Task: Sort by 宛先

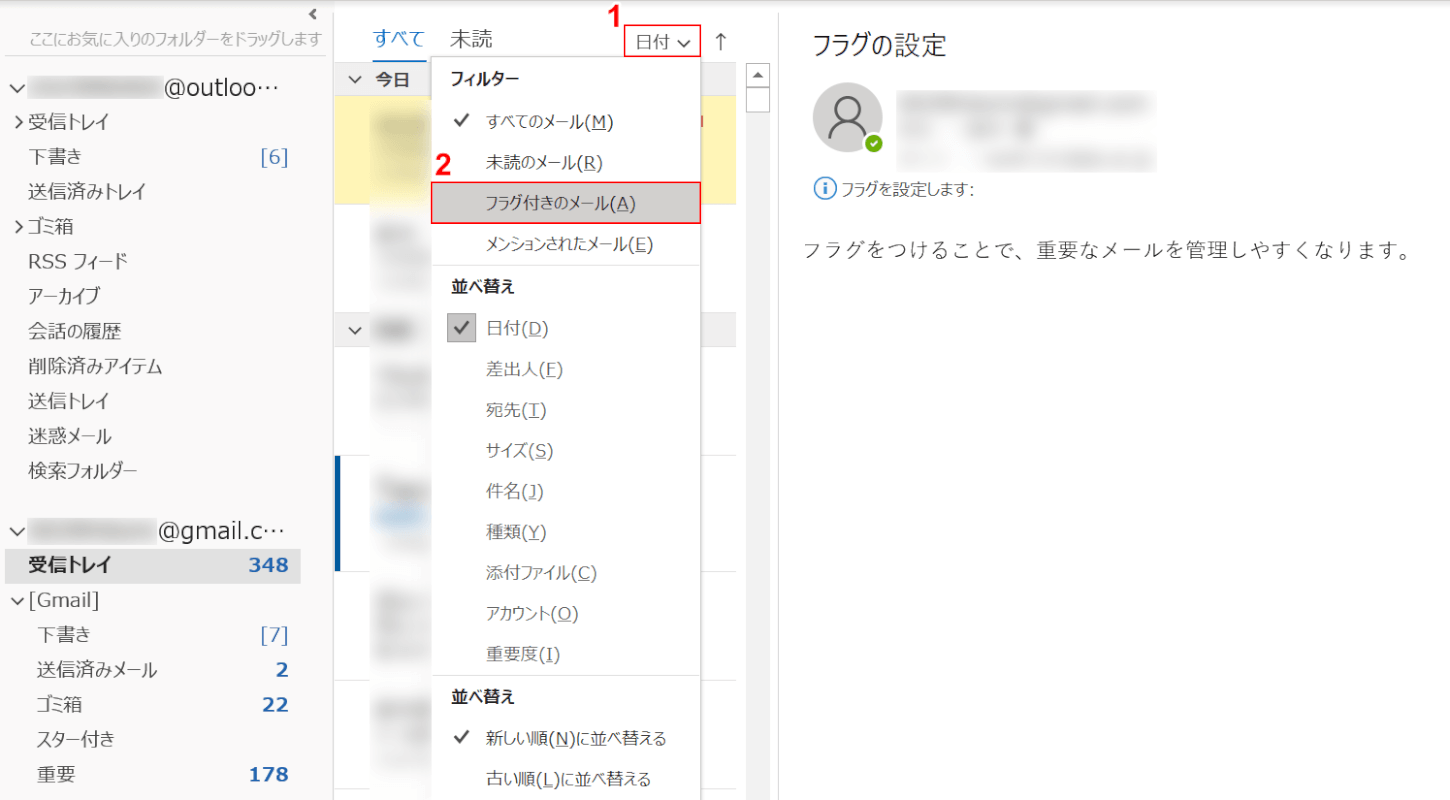Action: point(566,410)
